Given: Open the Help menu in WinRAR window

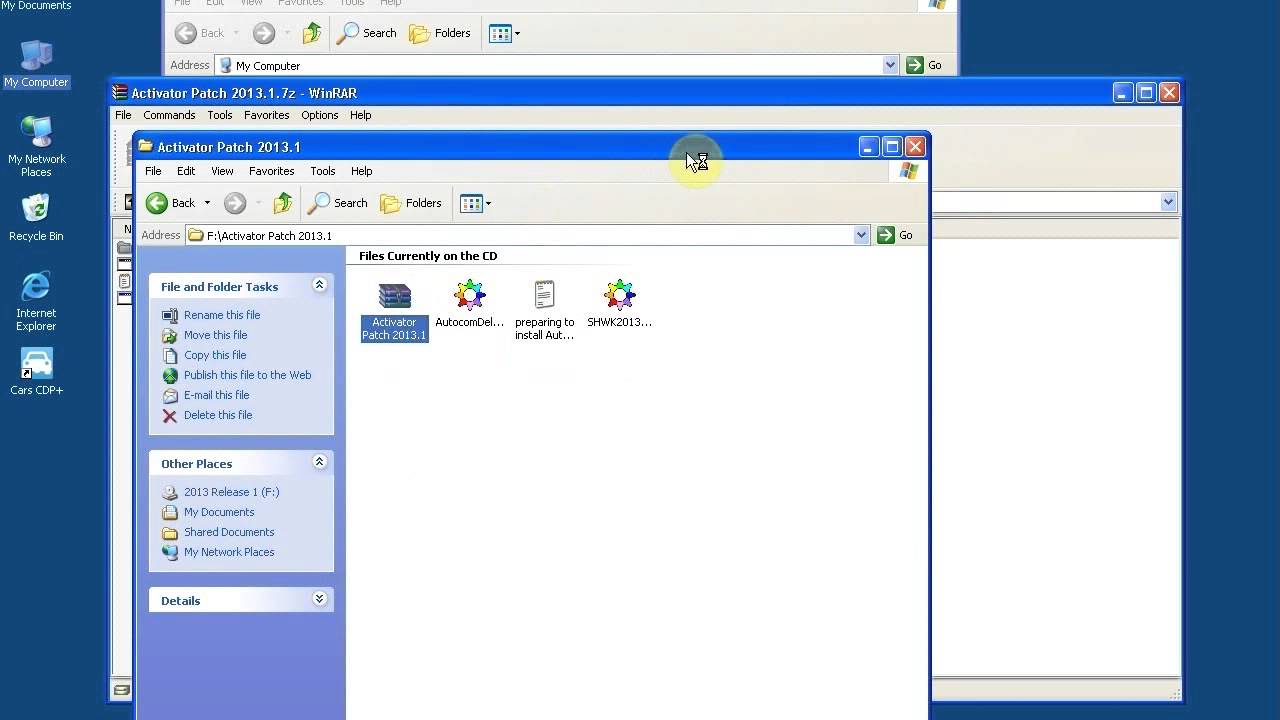Looking at the screenshot, I should coord(360,115).
